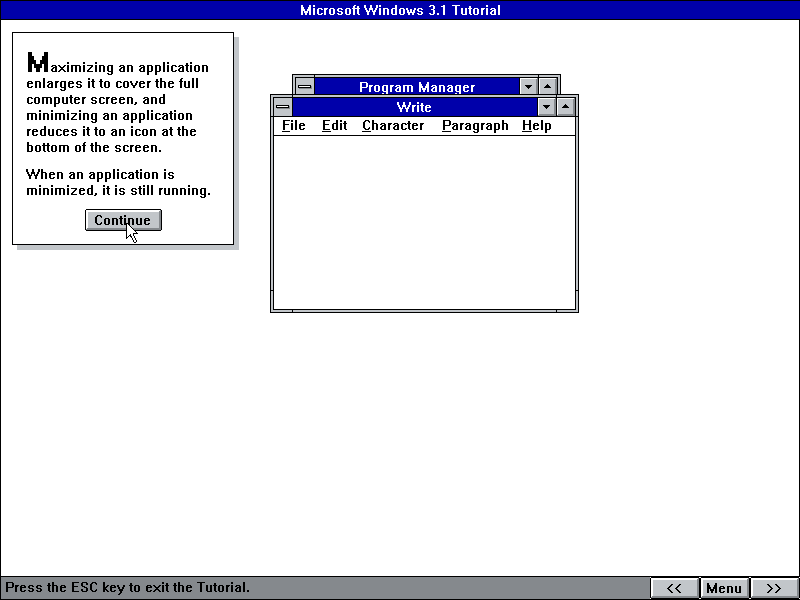Open the File menu in Write
Viewport: 800px width, 600px height.
click(x=293, y=126)
